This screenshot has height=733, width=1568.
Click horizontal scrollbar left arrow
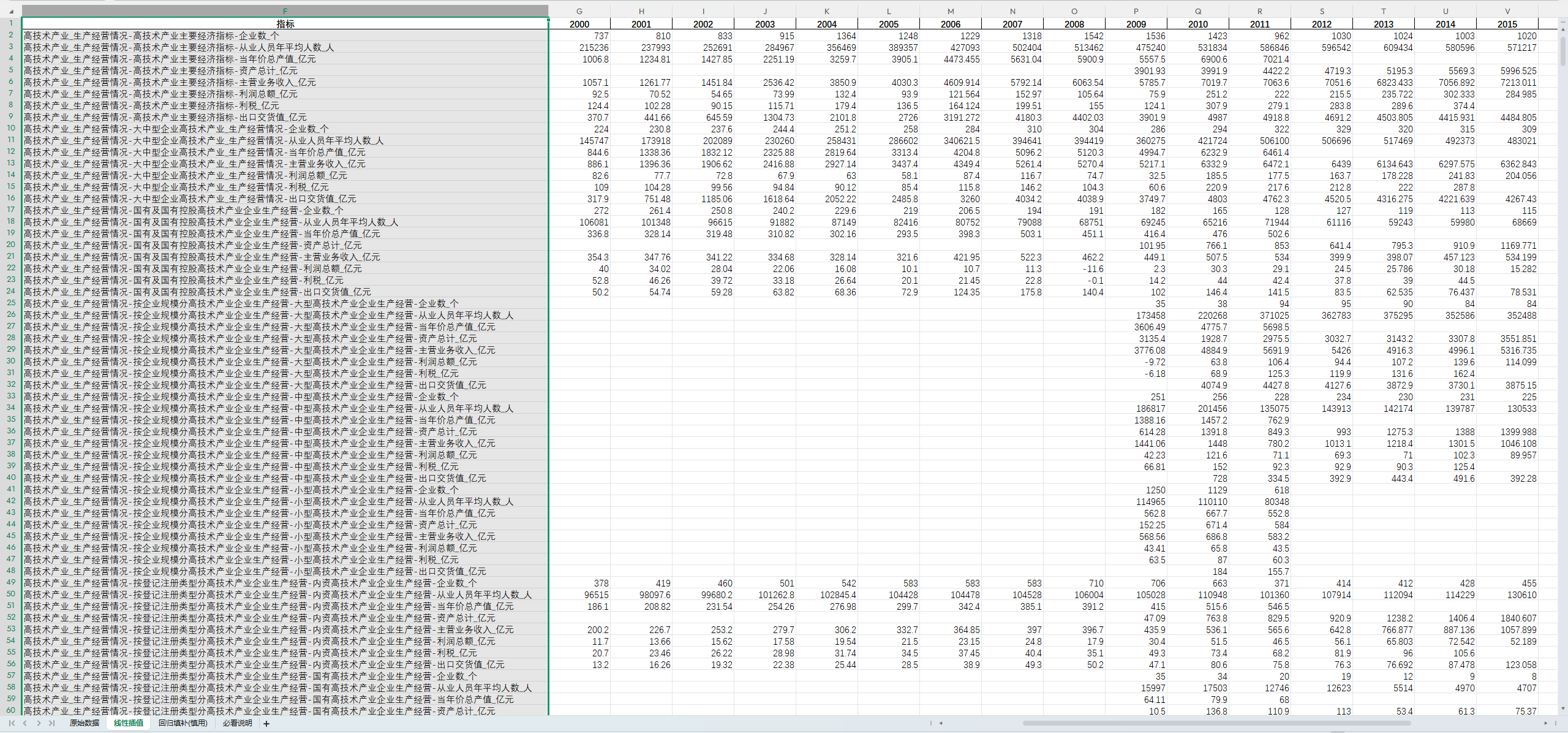pos(941,723)
